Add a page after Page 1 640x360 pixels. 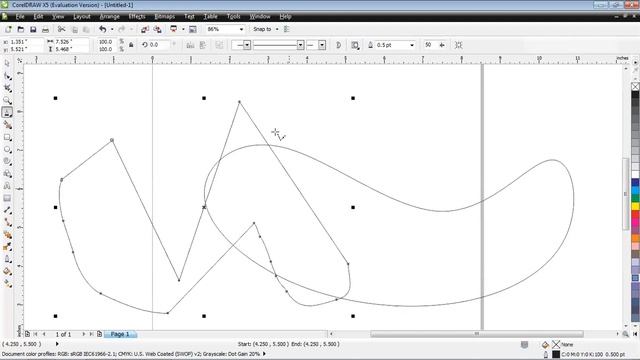pos(99,334)
